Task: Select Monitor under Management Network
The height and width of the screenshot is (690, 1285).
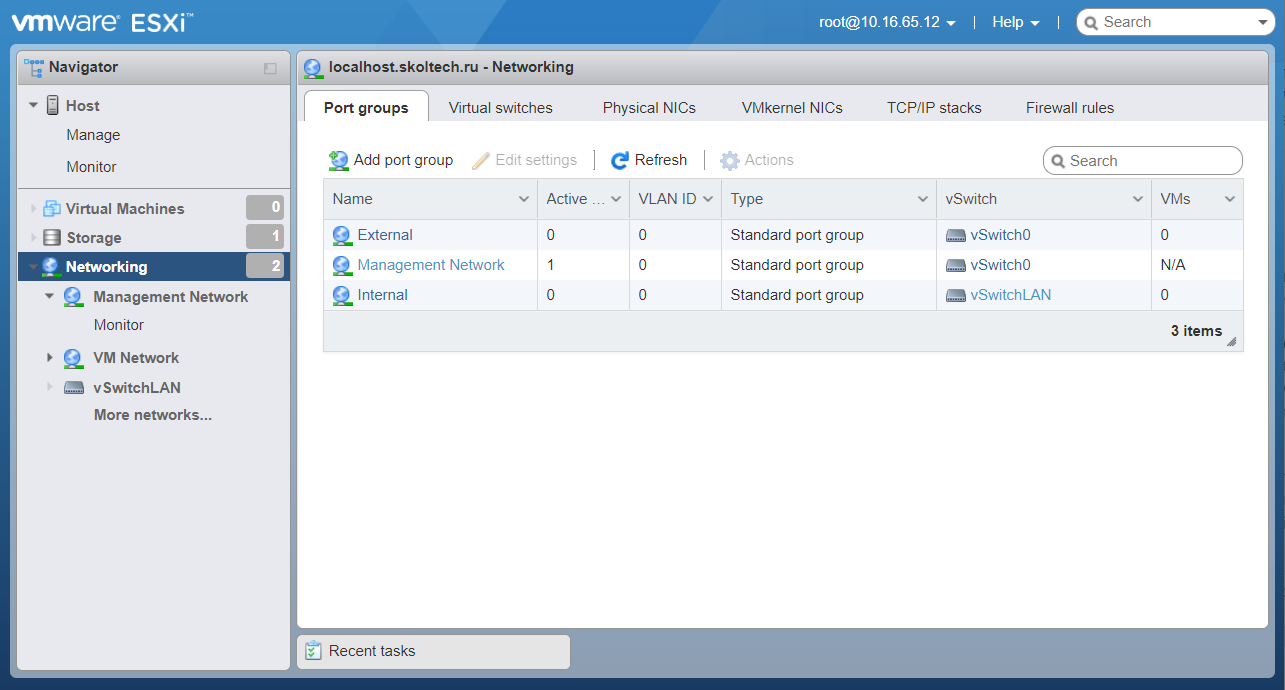Action: pyautogui.click(x=119, y=325)
